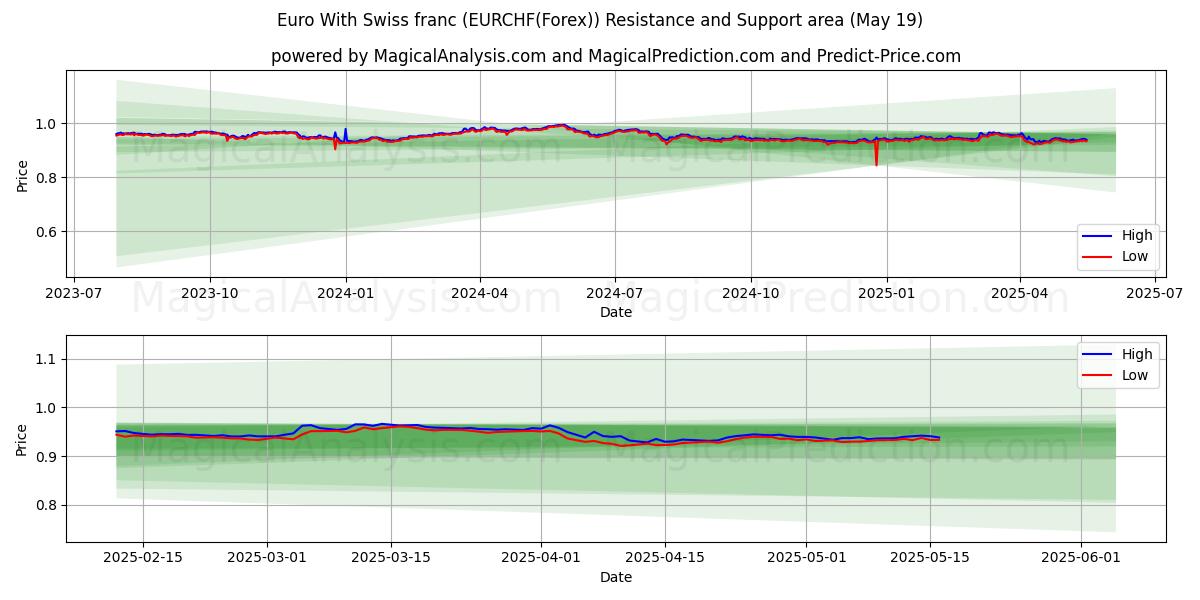The width and height of the screenshot is (1200, 600).
Task: Click the '2024-07' x-axis label
Action: pos(614,294)
